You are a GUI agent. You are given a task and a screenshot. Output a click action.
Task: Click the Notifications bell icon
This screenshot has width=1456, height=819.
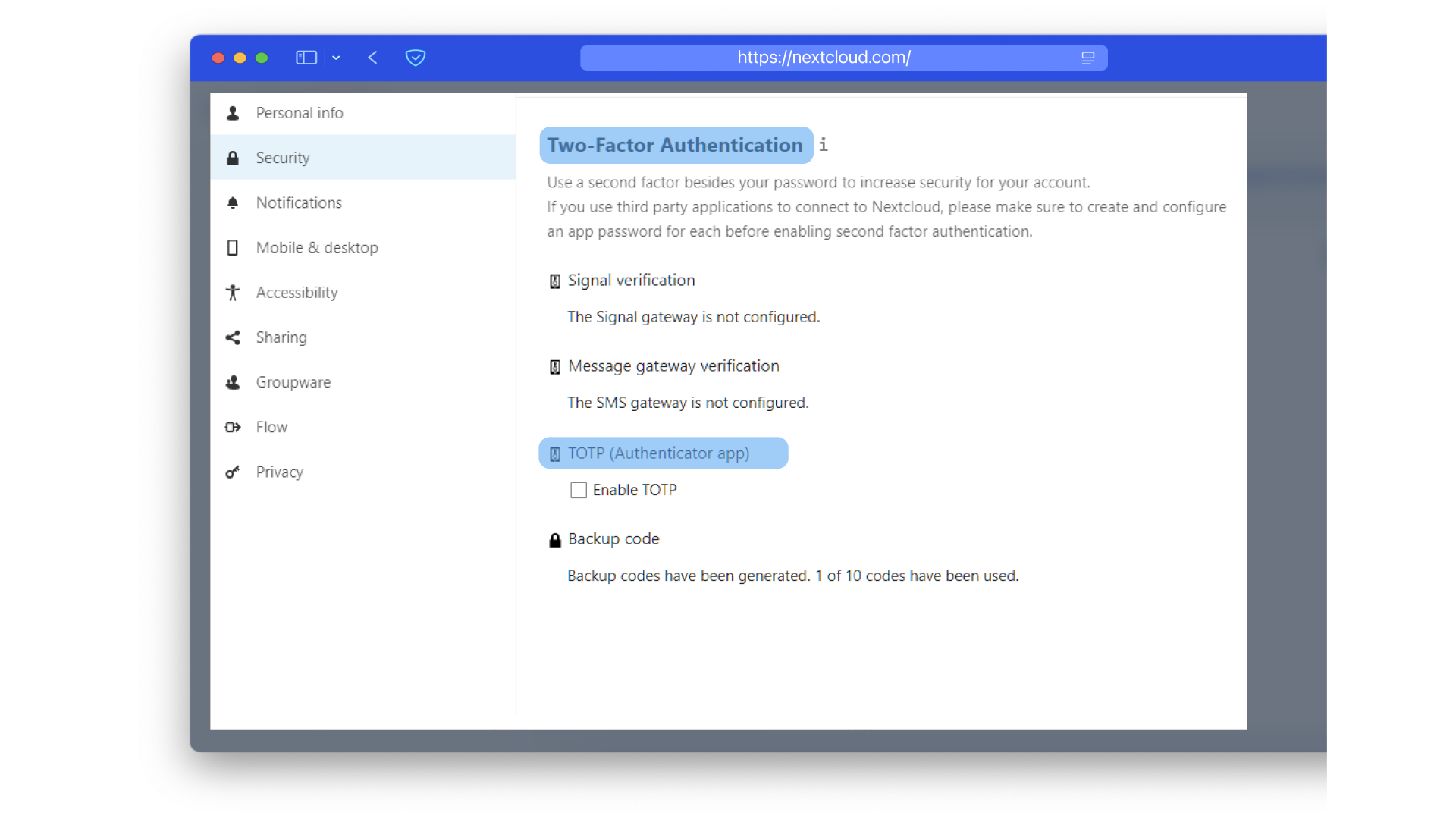coord(233,202)
